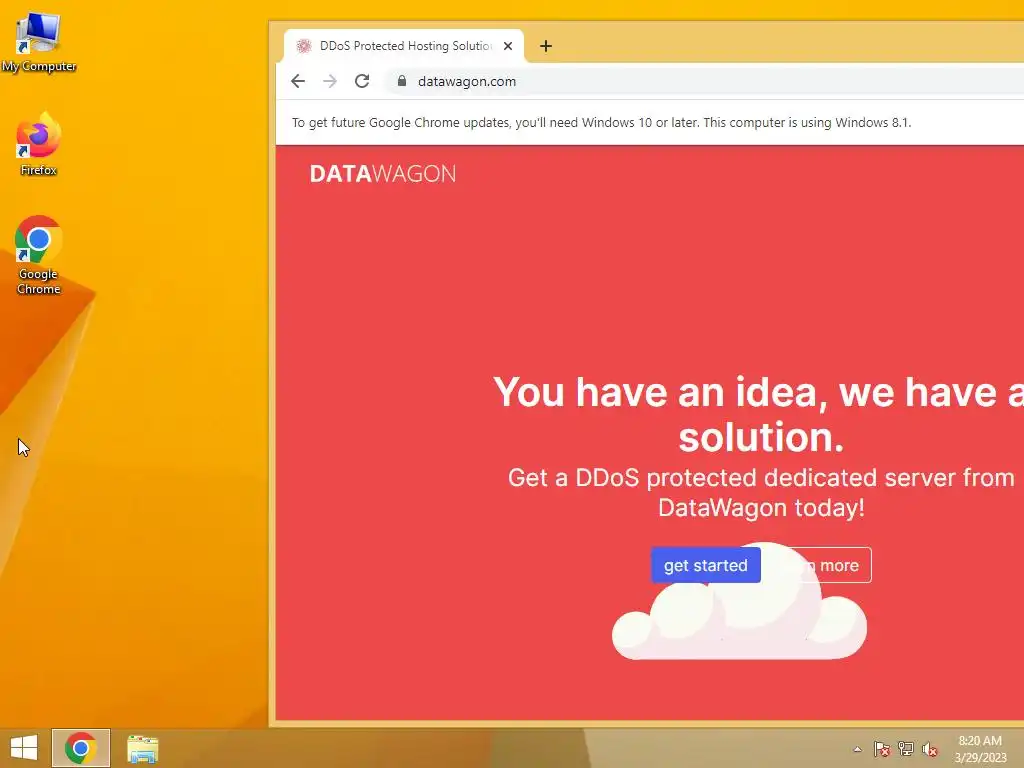Click the datawagon.com address bar

[x=705, y=81]
